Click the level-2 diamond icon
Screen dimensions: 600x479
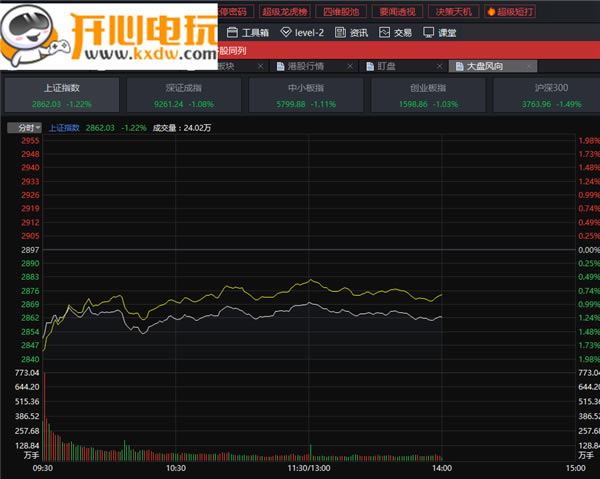[286, 32]
